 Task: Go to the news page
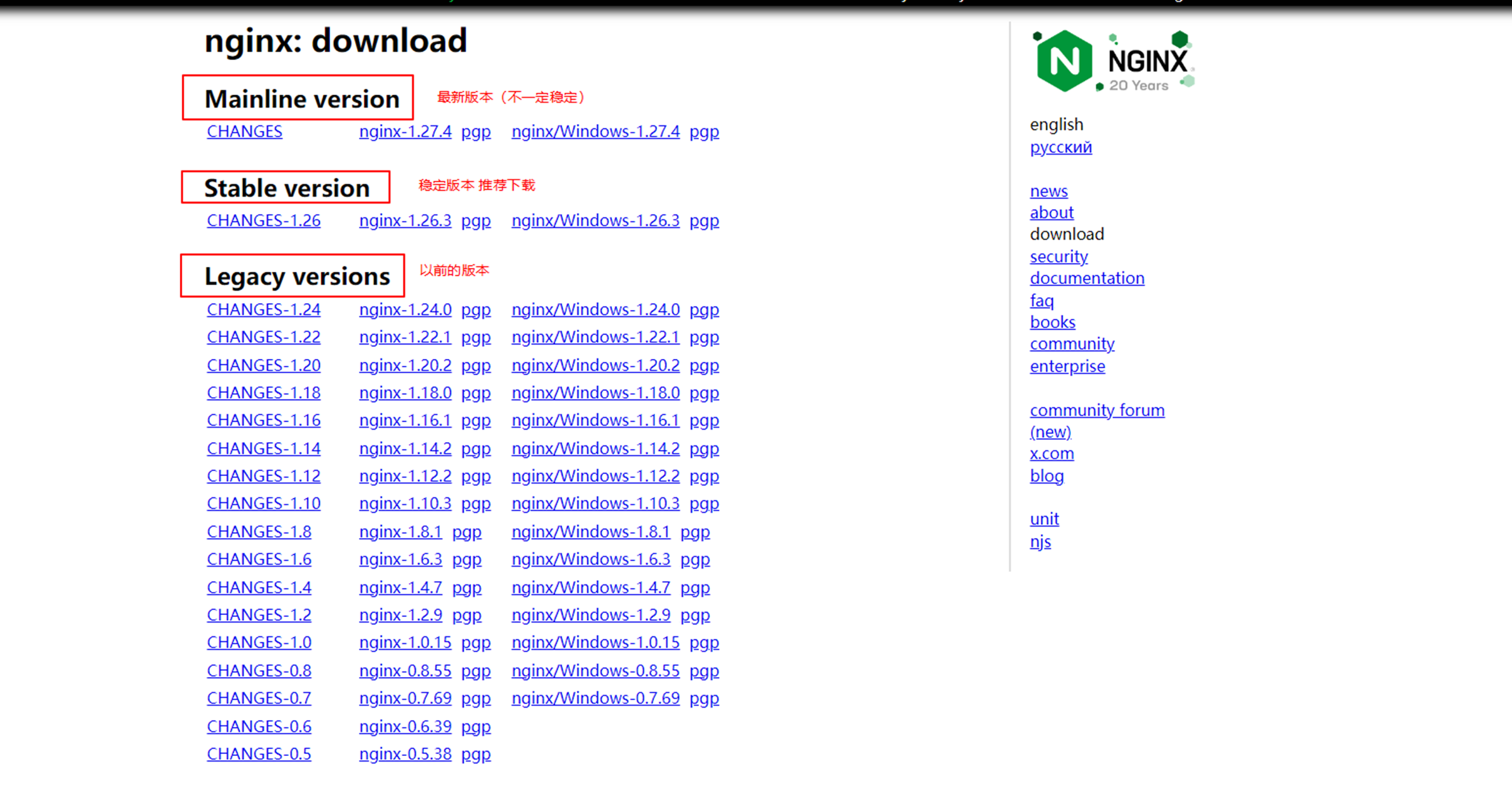pyautogui.click(x=1049, y=191)
